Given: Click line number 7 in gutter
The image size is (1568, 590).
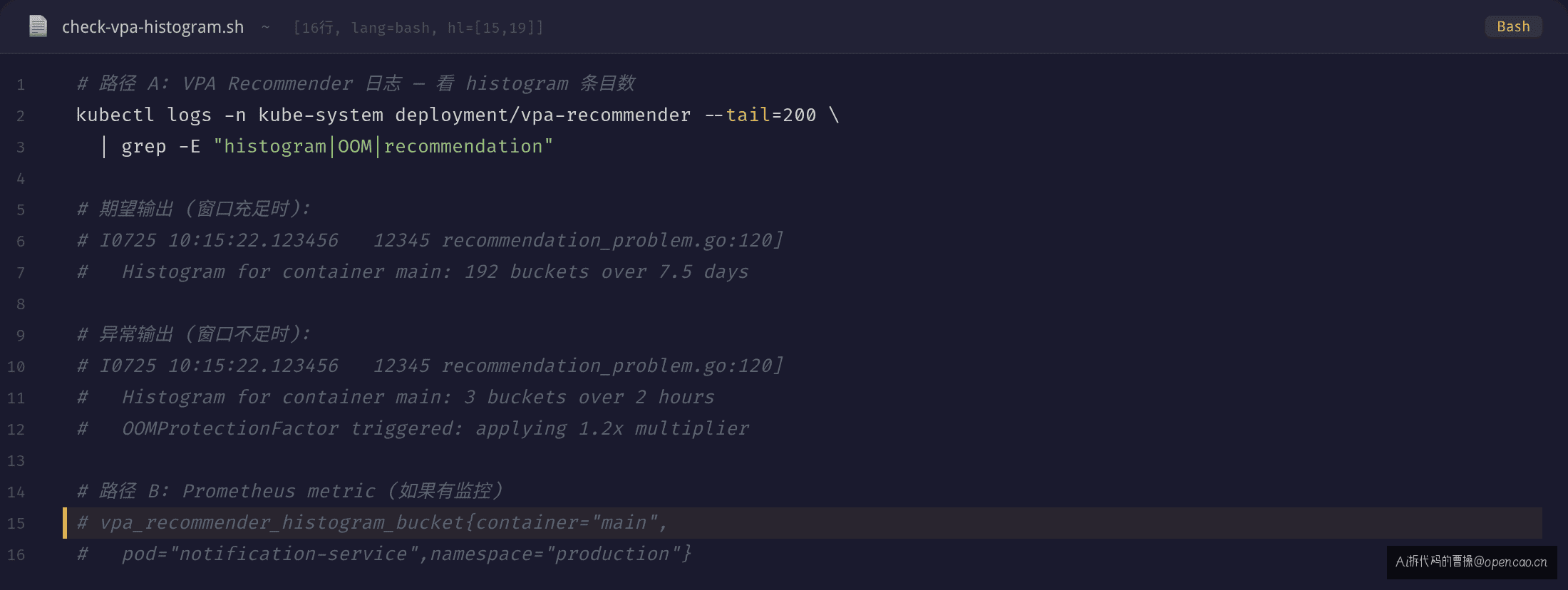Looking at the screenshot, I should [21, 273].
